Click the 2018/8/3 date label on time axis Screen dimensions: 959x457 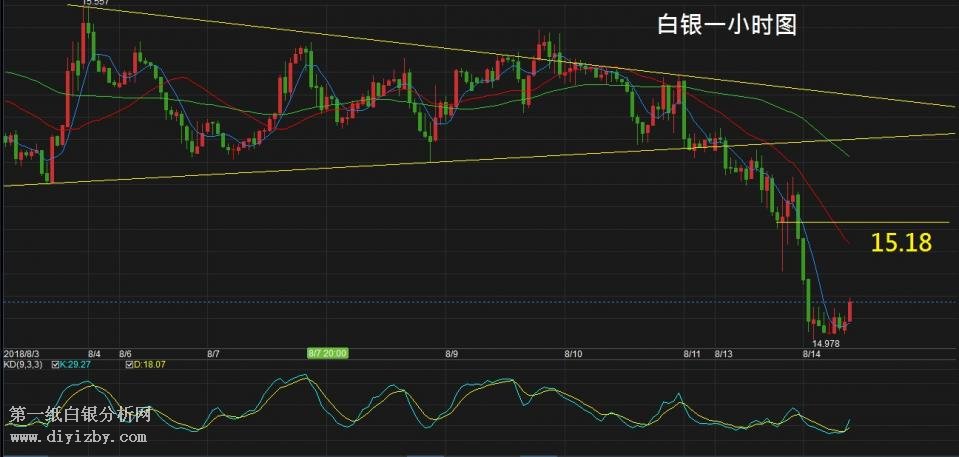pos(21,354)
